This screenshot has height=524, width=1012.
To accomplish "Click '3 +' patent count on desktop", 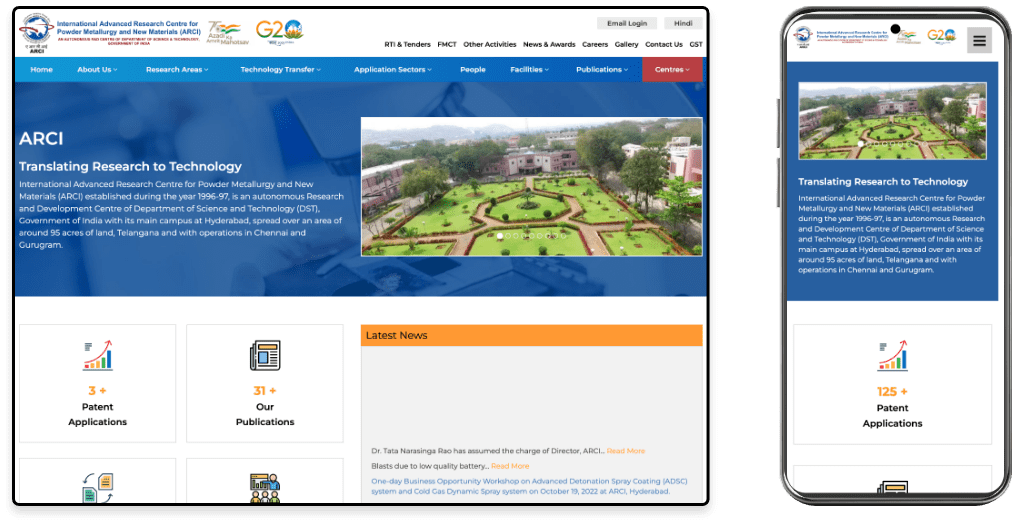I will [x=97, y=390].
